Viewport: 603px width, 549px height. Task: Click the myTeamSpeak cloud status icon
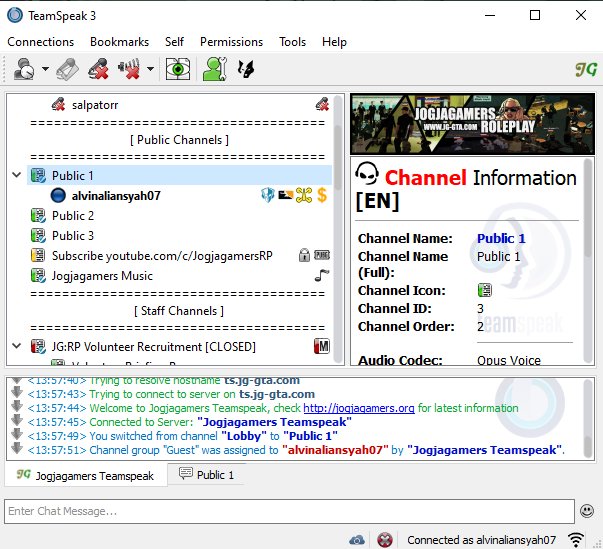pos(357,540)
